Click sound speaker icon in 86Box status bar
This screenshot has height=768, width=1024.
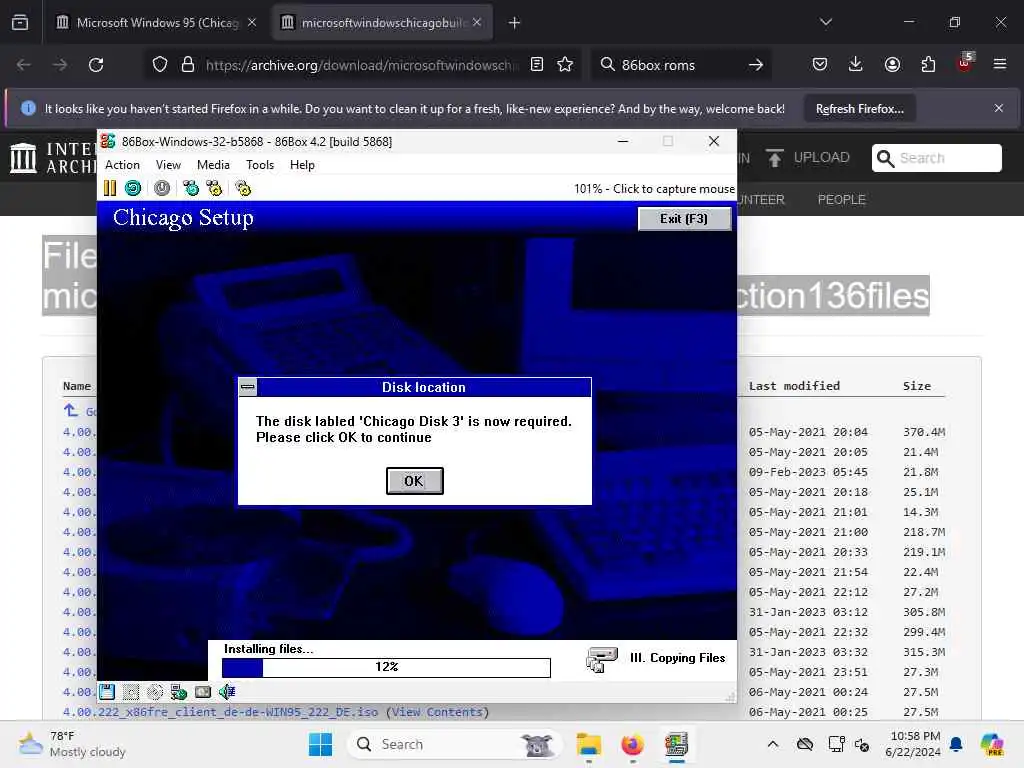click(x=227, y=692)
